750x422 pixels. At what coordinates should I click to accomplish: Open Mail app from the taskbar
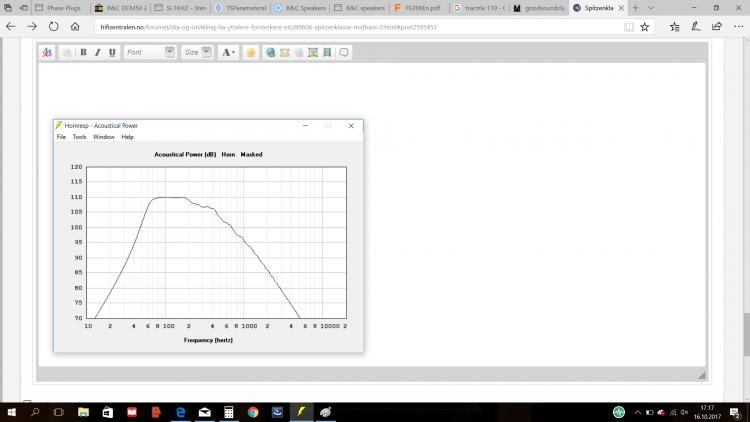point(205,412)
